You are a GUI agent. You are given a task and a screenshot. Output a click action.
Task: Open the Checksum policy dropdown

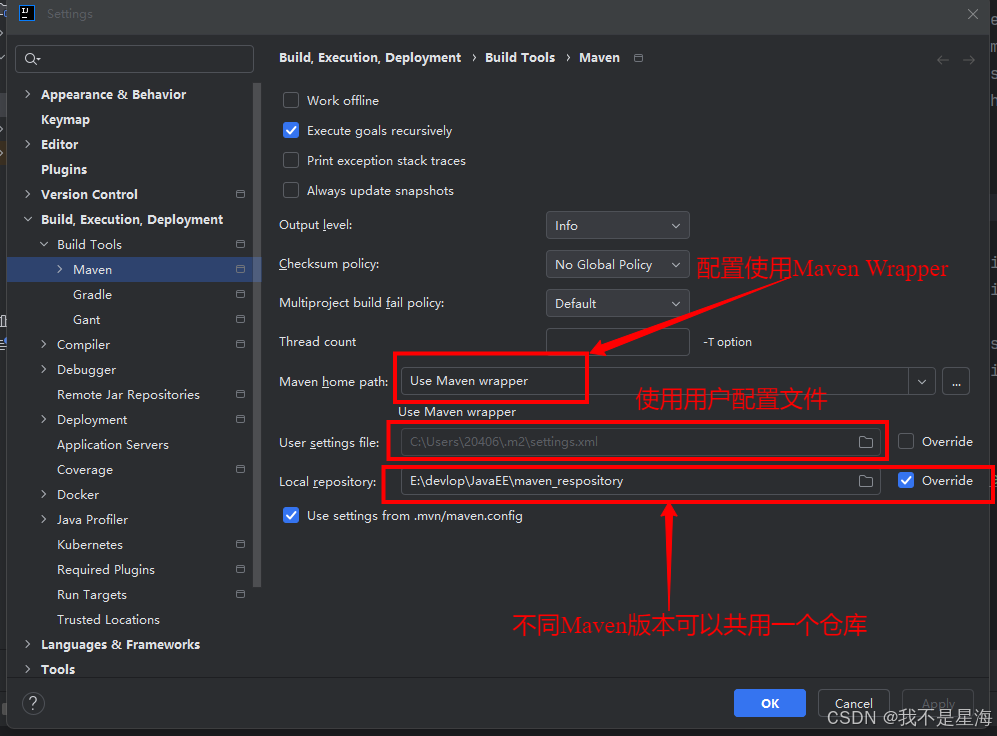click(x=617, y=264)
